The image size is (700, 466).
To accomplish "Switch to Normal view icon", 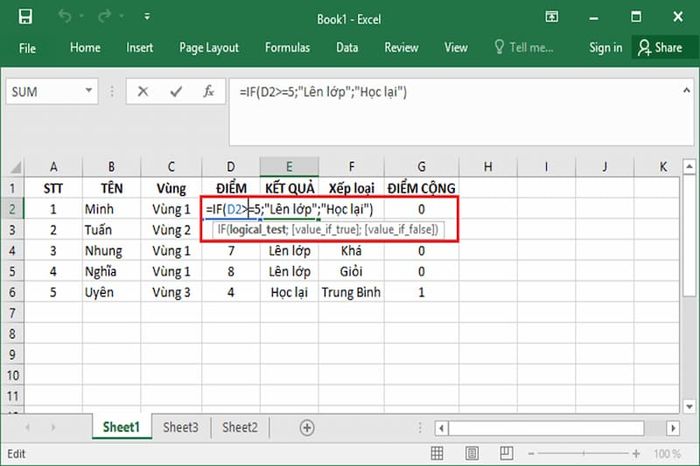I will [x=437, y=454].
